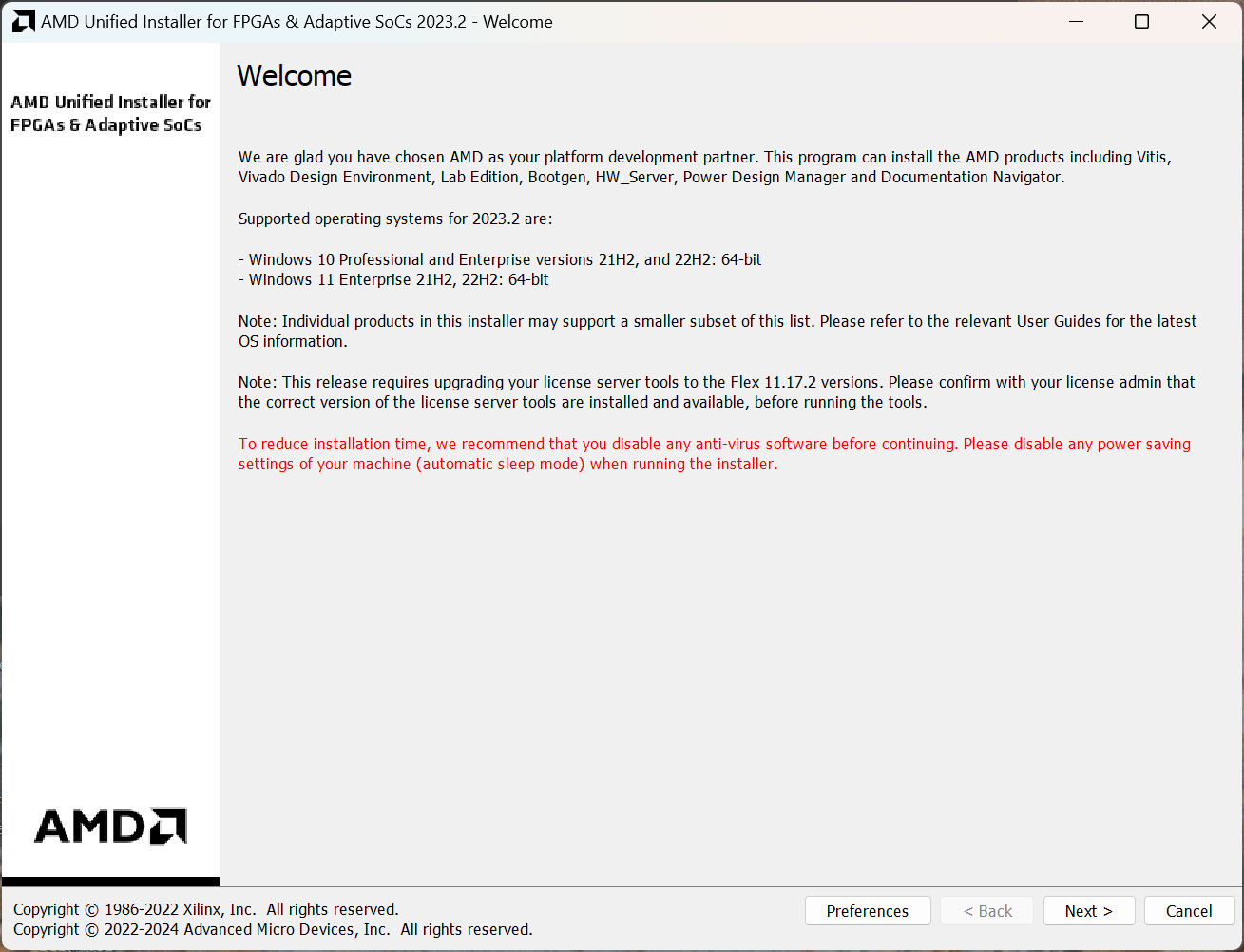Click the 'We are glad you have chosen AMD' paragraph

(703, 167)
